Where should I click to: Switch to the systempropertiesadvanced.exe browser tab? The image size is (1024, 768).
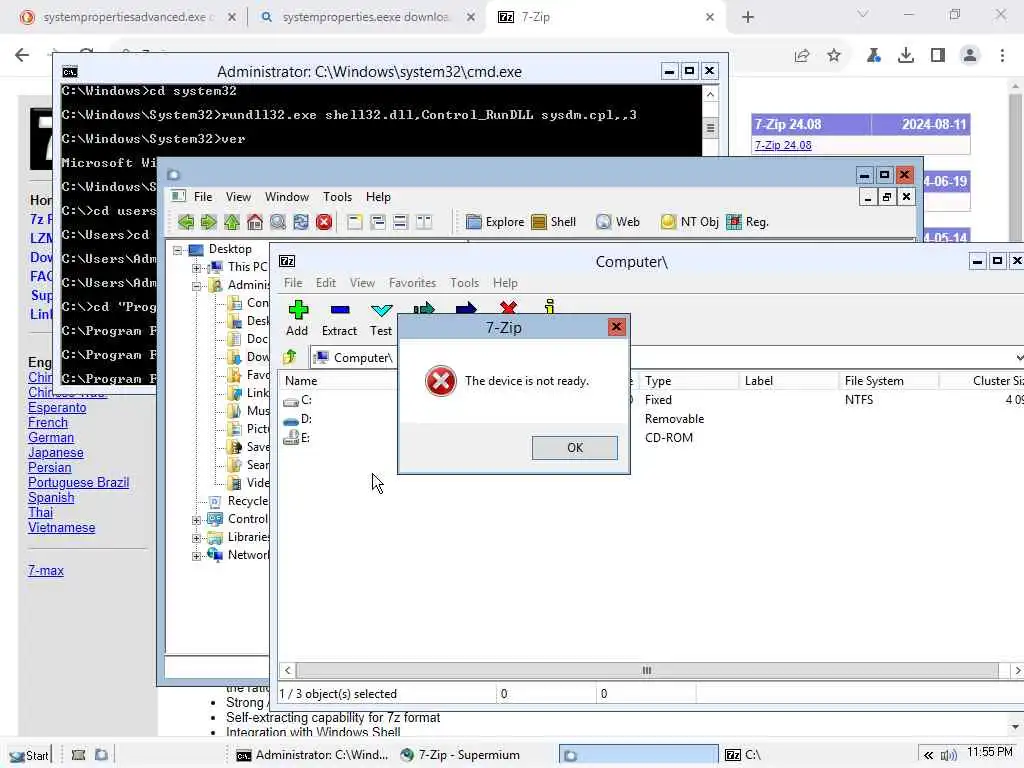[128, 17]
